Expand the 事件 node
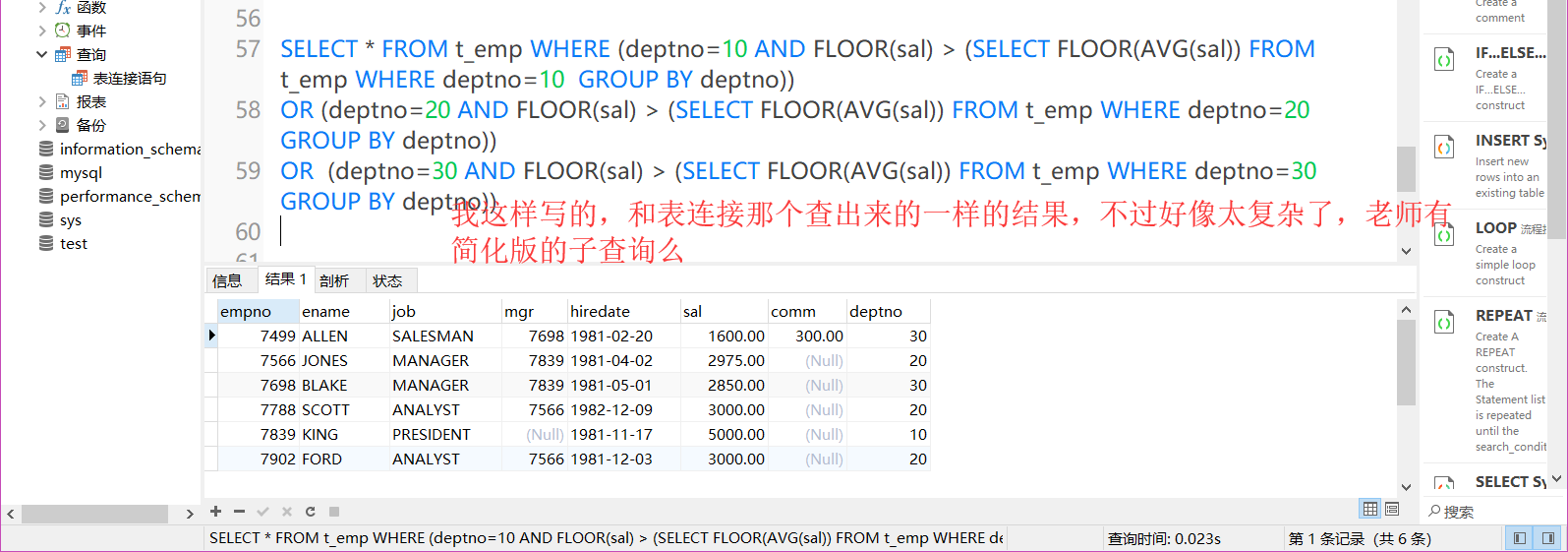Screen dimensions: 1568x552 [x=42, y=31]
